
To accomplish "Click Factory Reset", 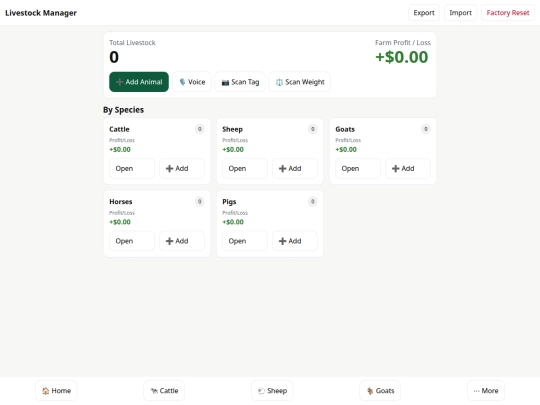I will tap(508, 13).
